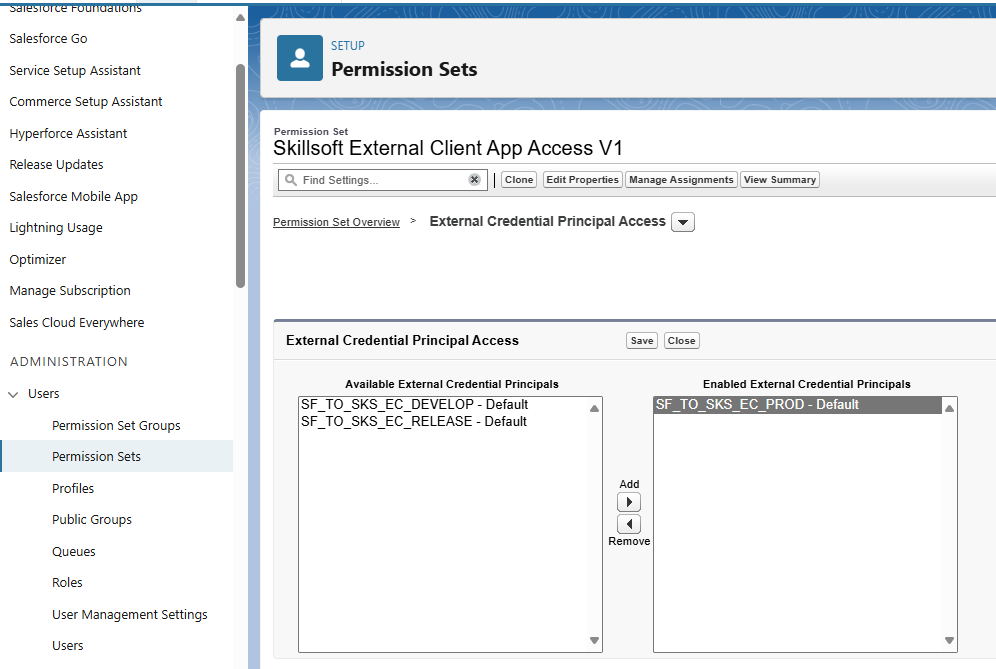Viewport: 996px width, 669px height.
Task: Open External Credential Principal Access dropdown
Action: (x=683, y=222)
